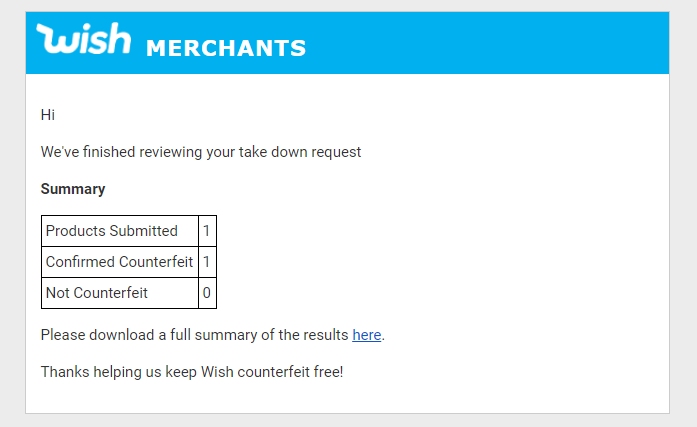Click the word 'Wish' in closing sentence
This screenshot has height=427, width=697.
point(217,371)
